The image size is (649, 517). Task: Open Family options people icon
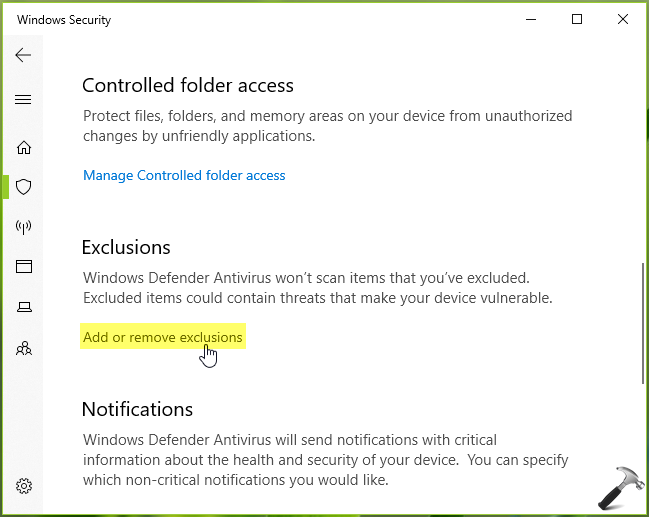click(24, 349)
